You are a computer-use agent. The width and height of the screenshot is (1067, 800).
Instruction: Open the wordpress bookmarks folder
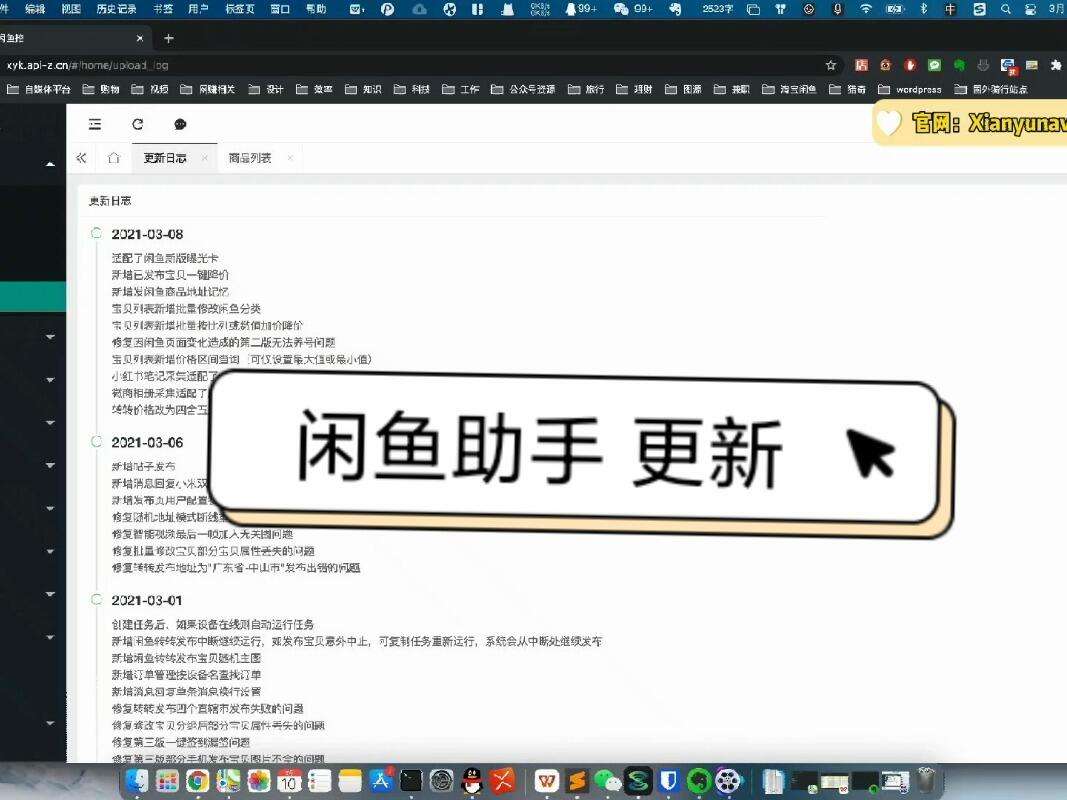point(910,89)
